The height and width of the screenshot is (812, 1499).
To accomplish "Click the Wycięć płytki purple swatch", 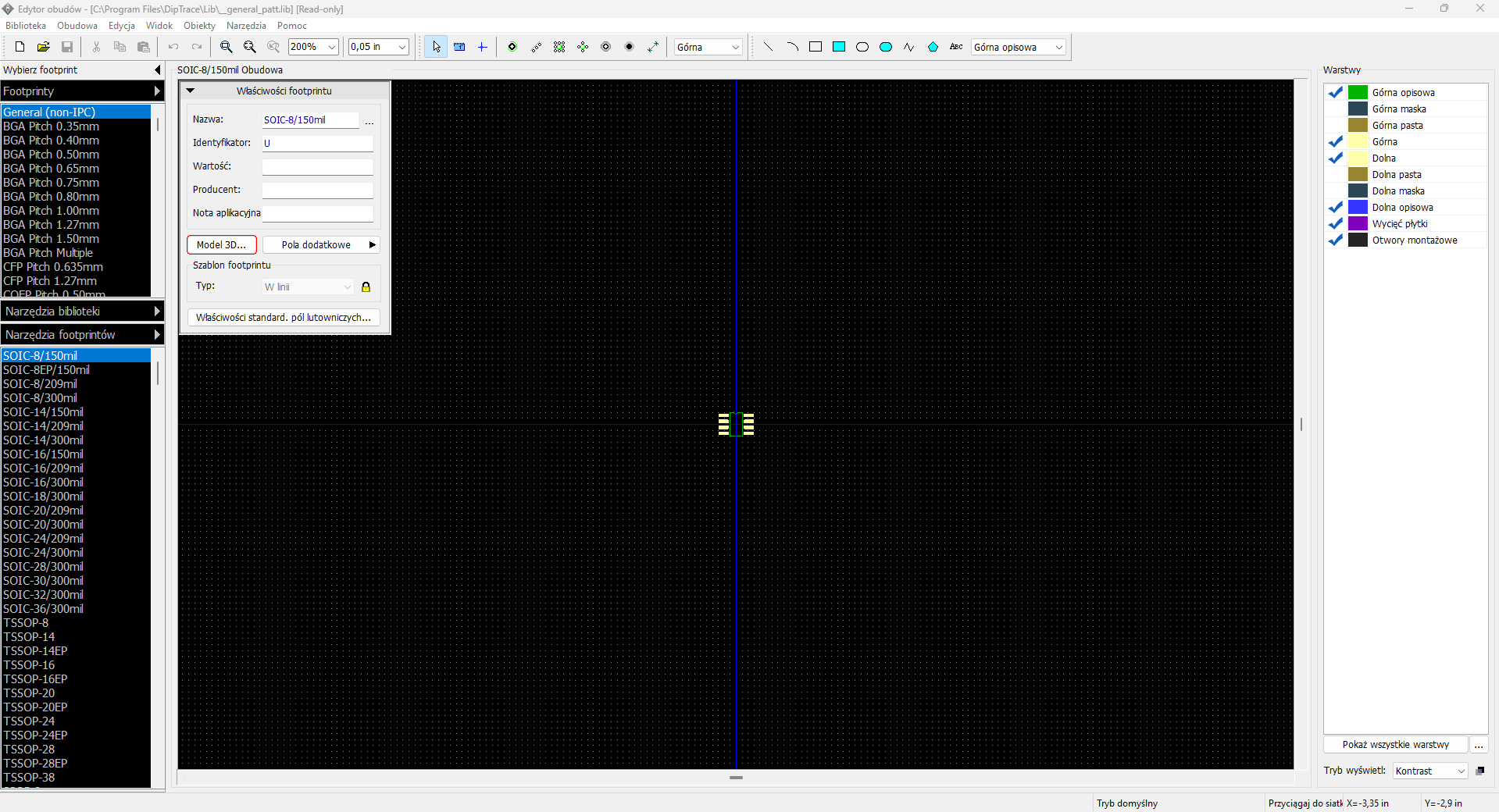I will (1358, 223).
